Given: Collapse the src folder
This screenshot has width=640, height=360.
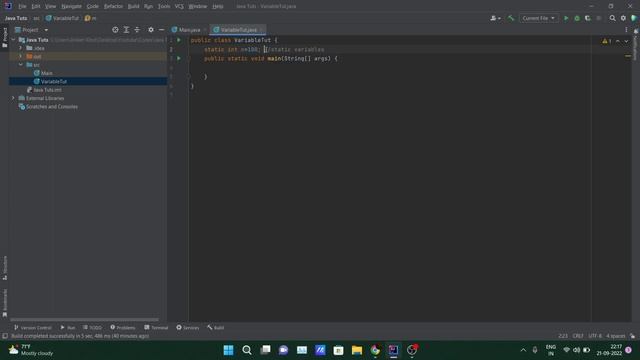Looking at the screenshot, I should point(20,65).
